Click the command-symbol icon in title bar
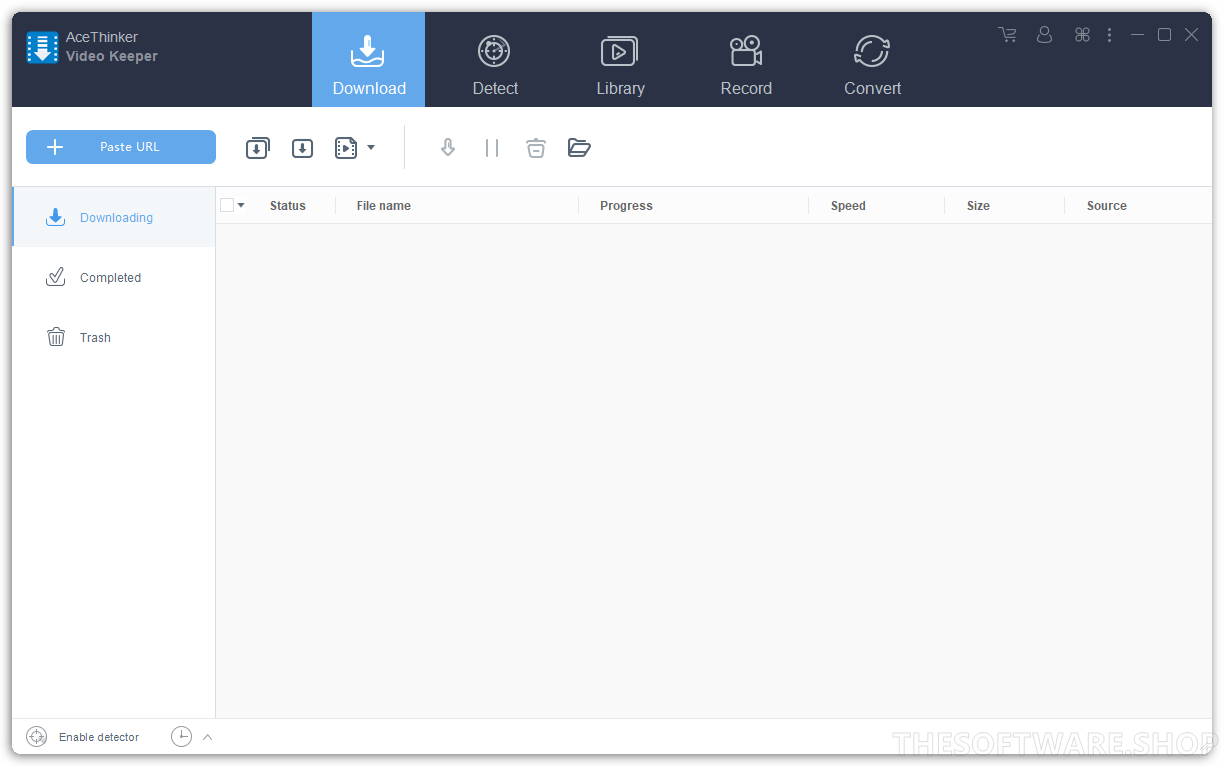Viewport: 1224px width, 766px height. click(1082, 35)
